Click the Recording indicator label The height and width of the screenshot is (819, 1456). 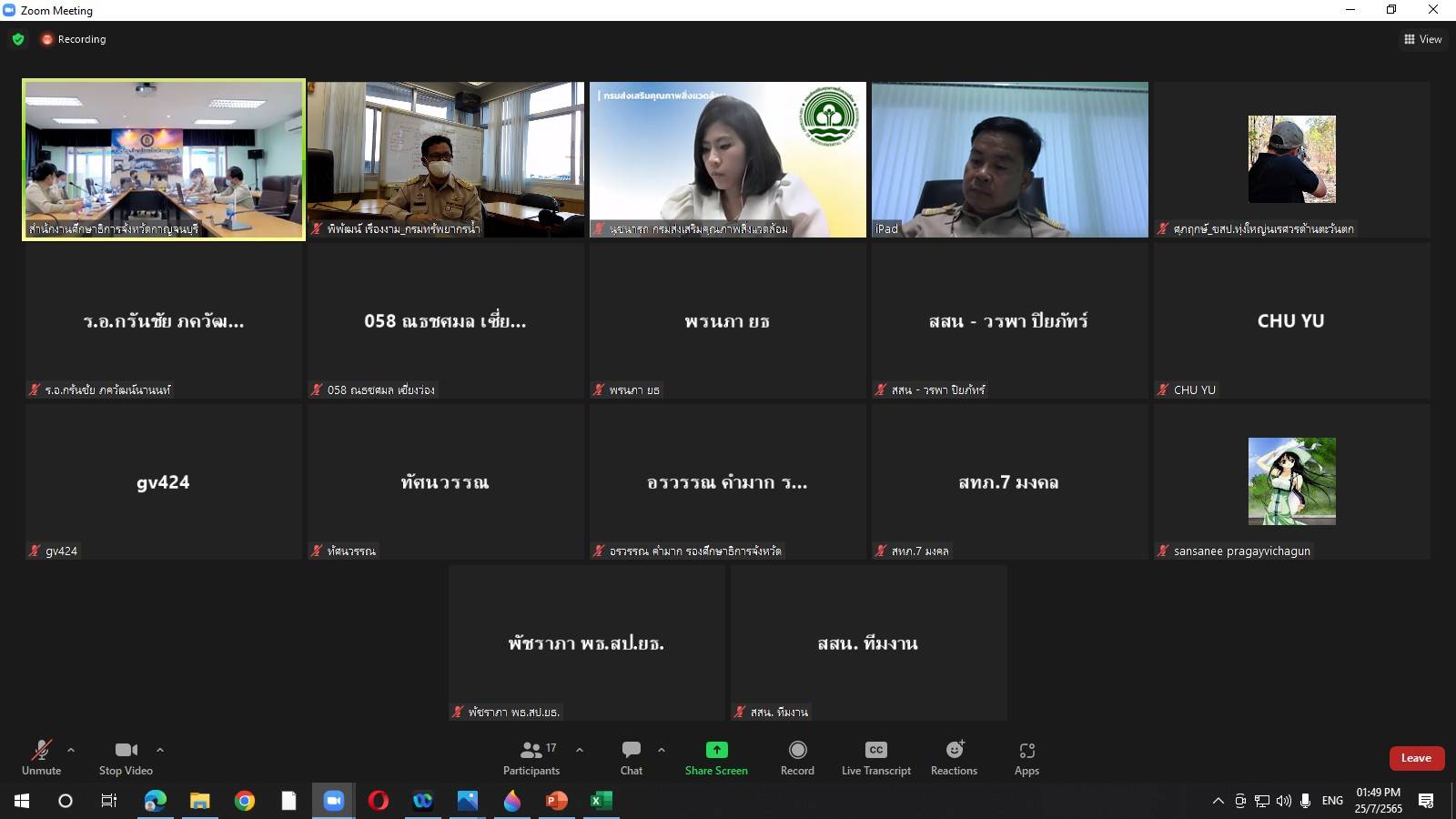[x=81, y=39]
